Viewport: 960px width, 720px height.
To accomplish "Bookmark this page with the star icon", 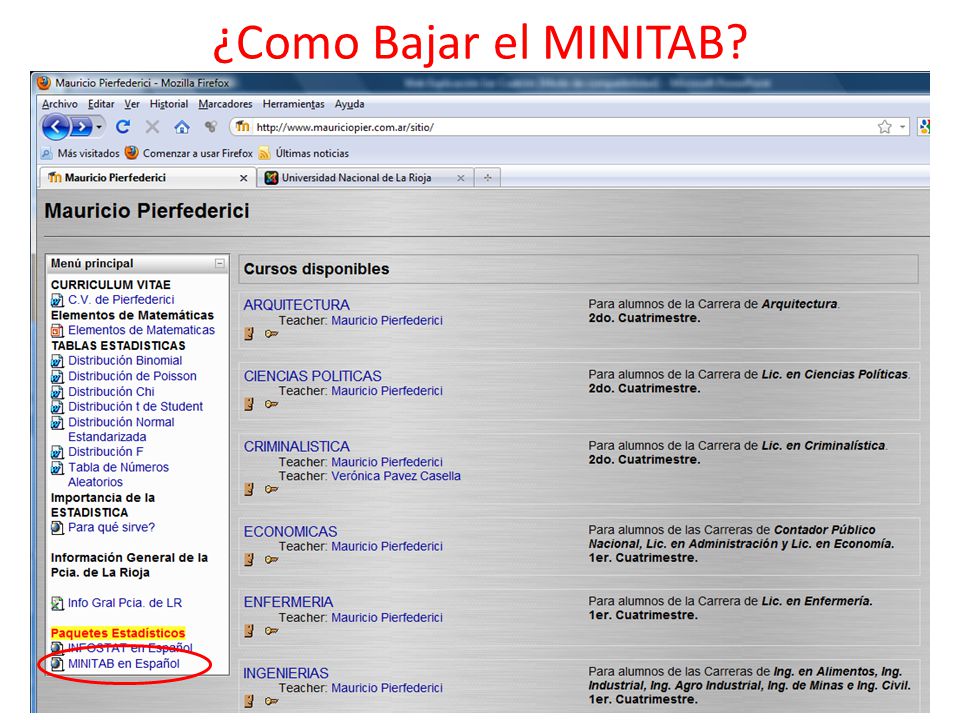I will 884,127.
